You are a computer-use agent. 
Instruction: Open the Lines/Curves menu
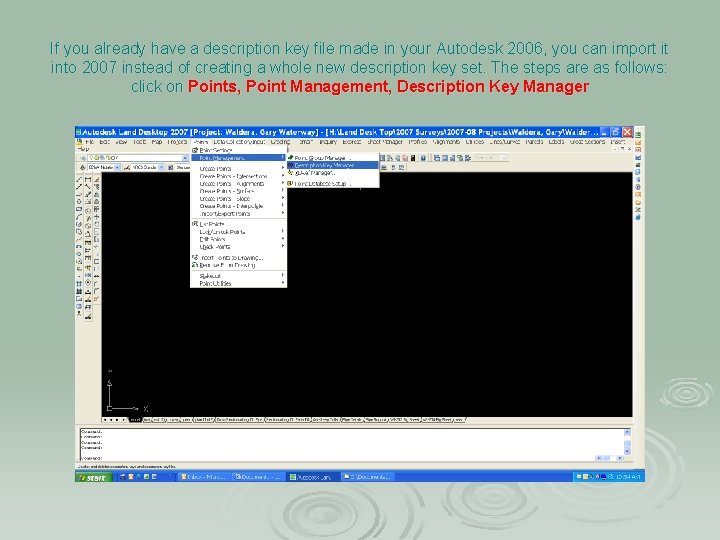click(504, 142)
